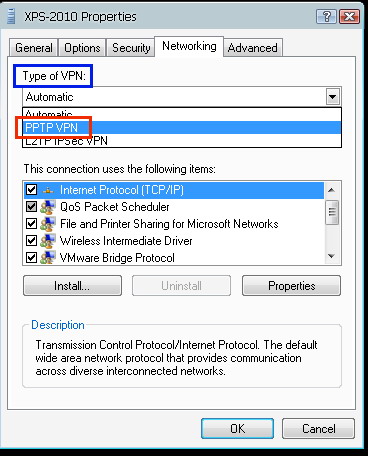Click the list scroll down arrow
This screenshot has height=456, width=368.
click(x=332, y=256)
